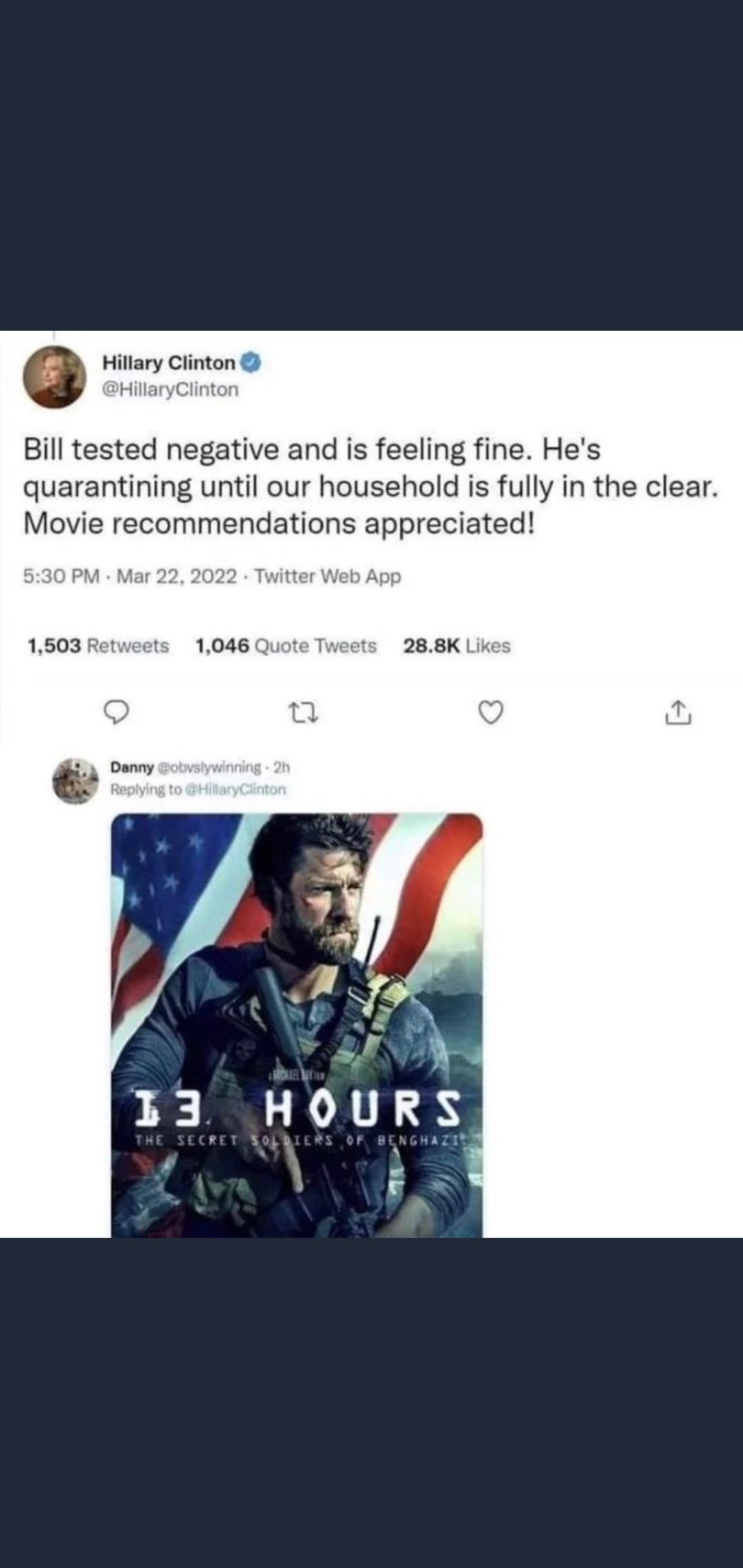Open the Hillary Clinton display name
Image resolution: width=743 pixels, height=1568 pixels.
169,362
